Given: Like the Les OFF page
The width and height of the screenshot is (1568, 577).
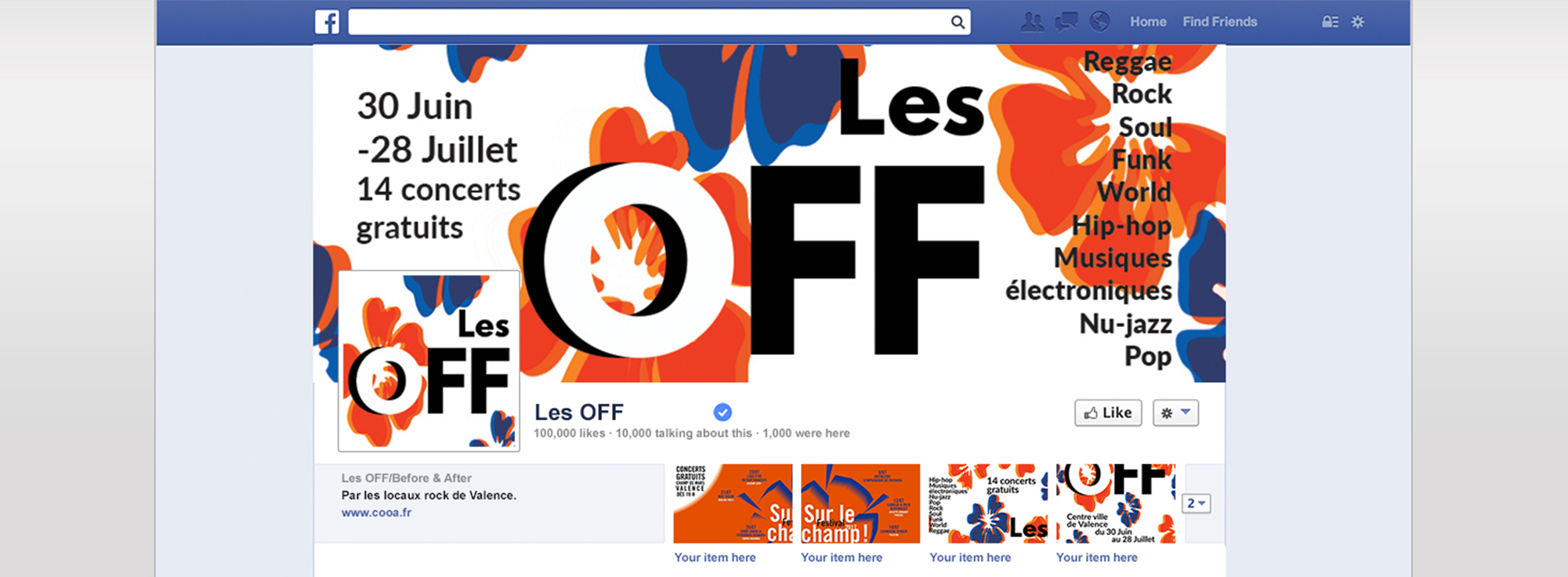Looking at the screenshot, I should [x=1108, y=413].
